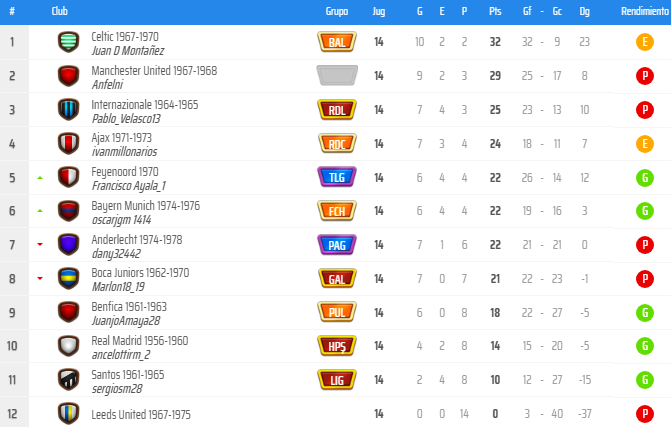671x427 pixels.
Task: Click the PAG group badge for Anderlecht
Action: tap(337, 245)
